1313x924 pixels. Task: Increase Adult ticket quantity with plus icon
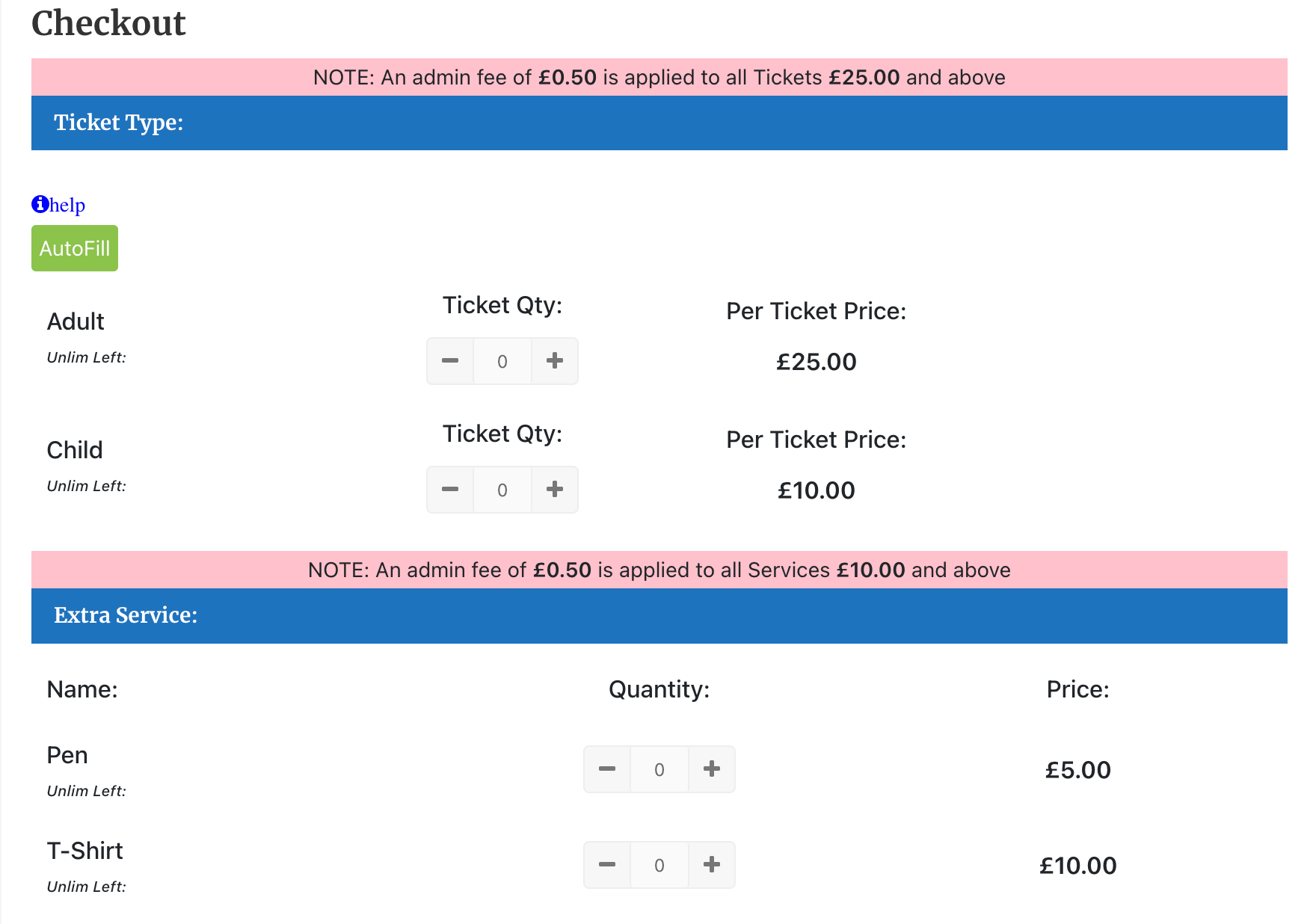555,361
